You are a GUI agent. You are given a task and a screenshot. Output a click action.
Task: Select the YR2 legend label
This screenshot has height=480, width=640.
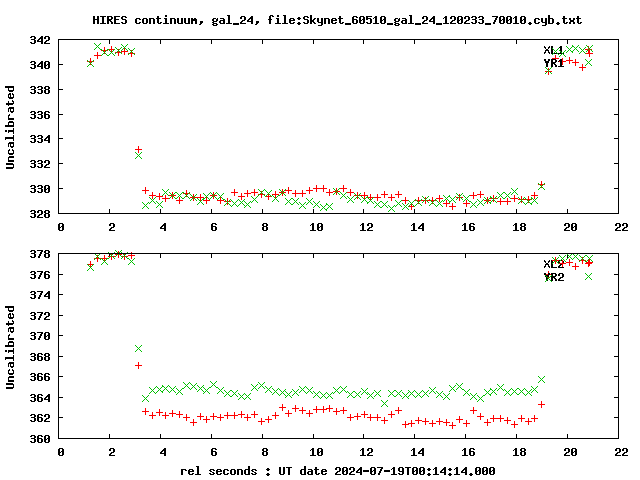click(x=553, y=277)
